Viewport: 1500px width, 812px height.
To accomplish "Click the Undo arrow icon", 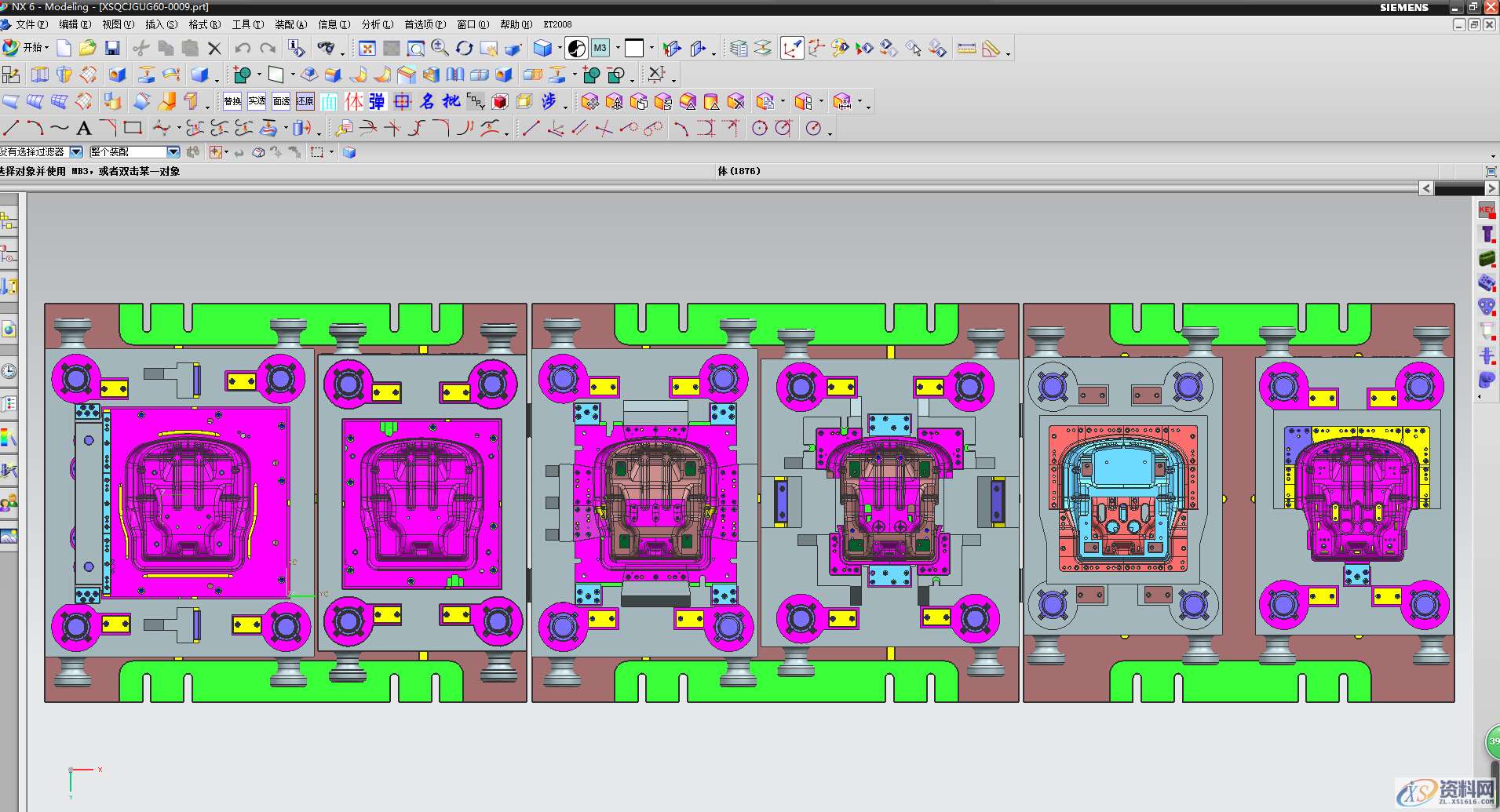I will (243, 49).
